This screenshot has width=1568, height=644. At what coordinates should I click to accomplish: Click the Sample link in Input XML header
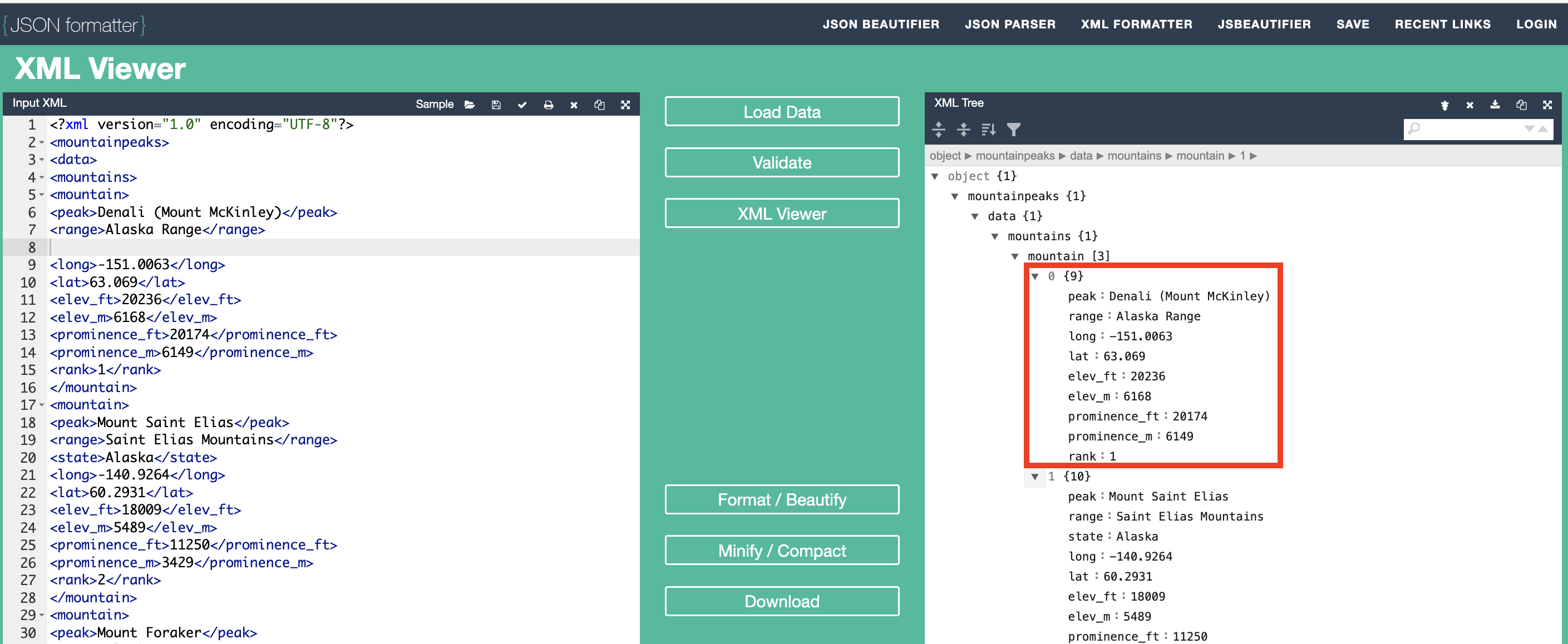(434, 104)
